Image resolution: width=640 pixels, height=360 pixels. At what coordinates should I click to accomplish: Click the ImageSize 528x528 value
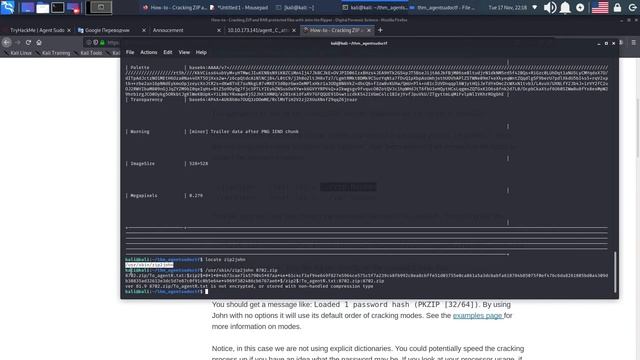point(198,164)
